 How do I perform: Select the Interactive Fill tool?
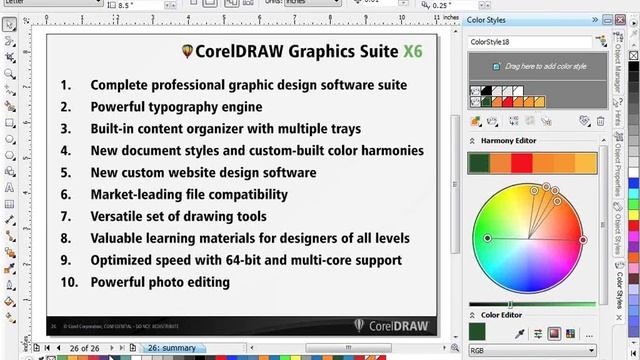[9, 318]
